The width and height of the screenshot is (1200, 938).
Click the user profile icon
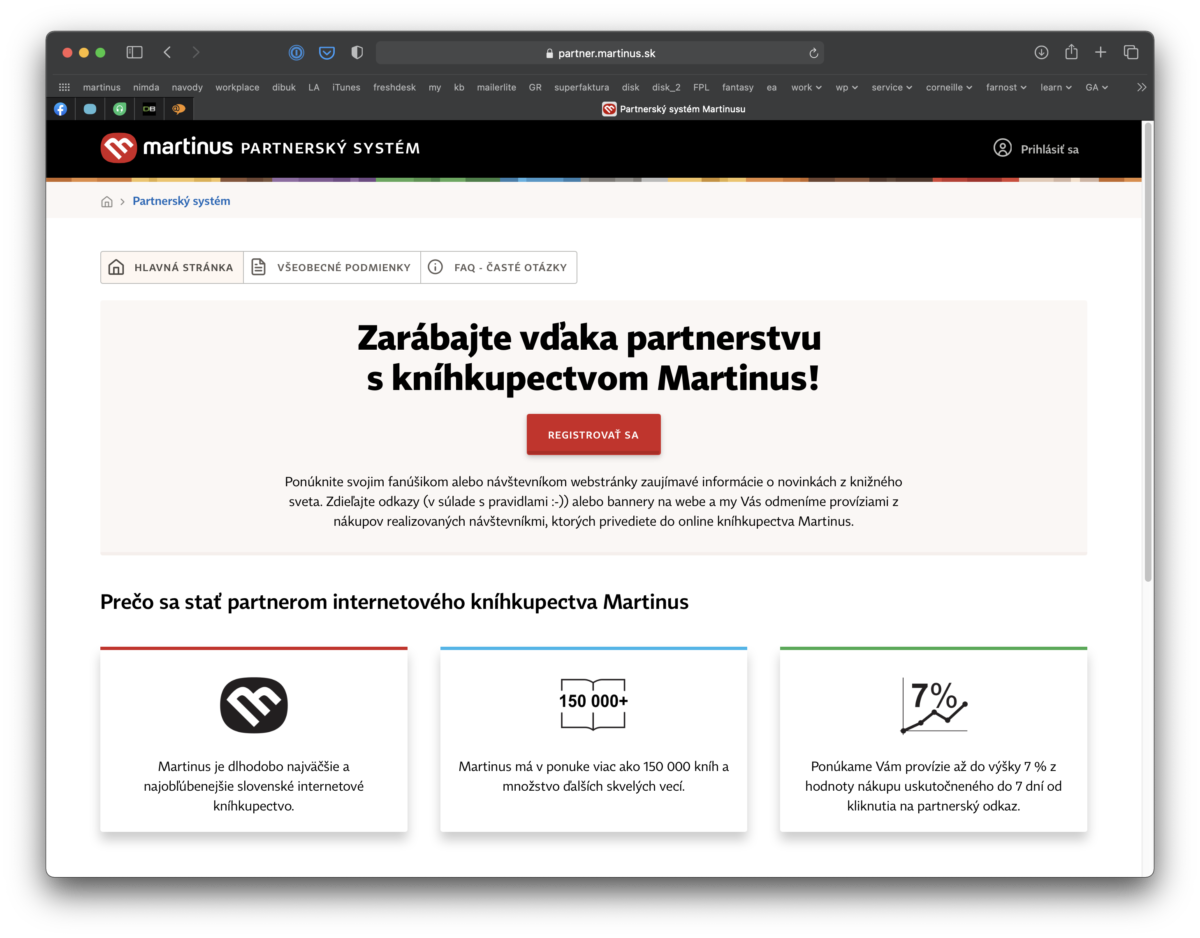(x=1002, y=148)
